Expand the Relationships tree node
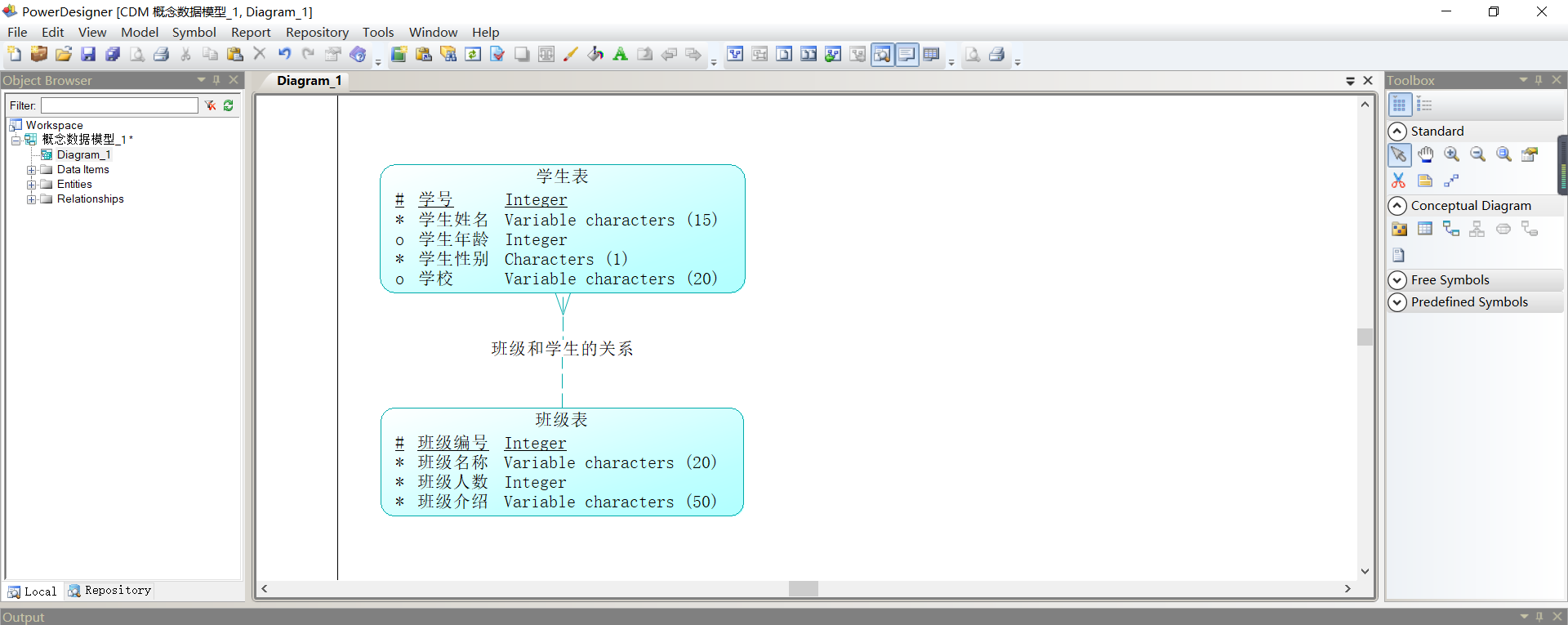The width and height of the screenshot is (1568, 625). tap(31, 199)
